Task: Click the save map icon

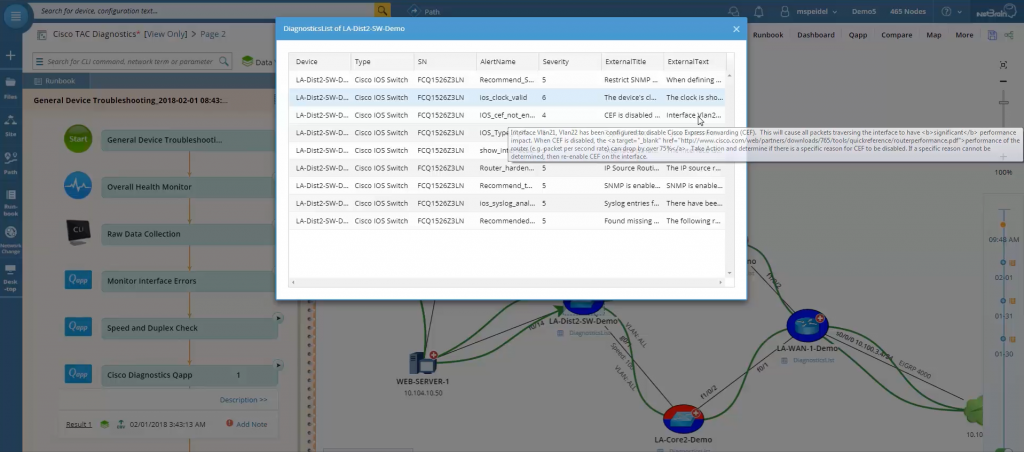Action: point(992,35)
